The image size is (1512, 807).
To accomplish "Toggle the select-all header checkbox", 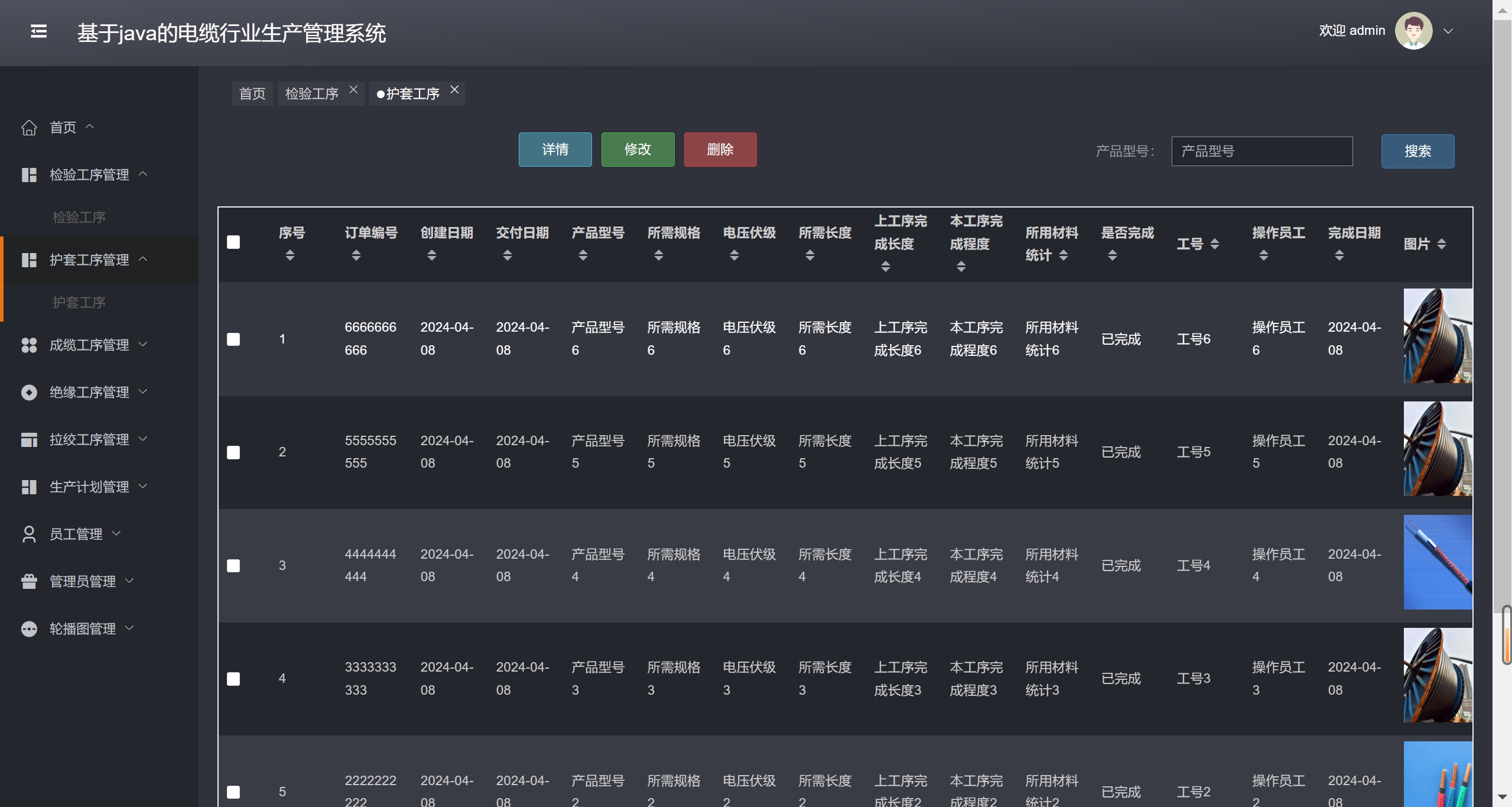I will [233, 242].
